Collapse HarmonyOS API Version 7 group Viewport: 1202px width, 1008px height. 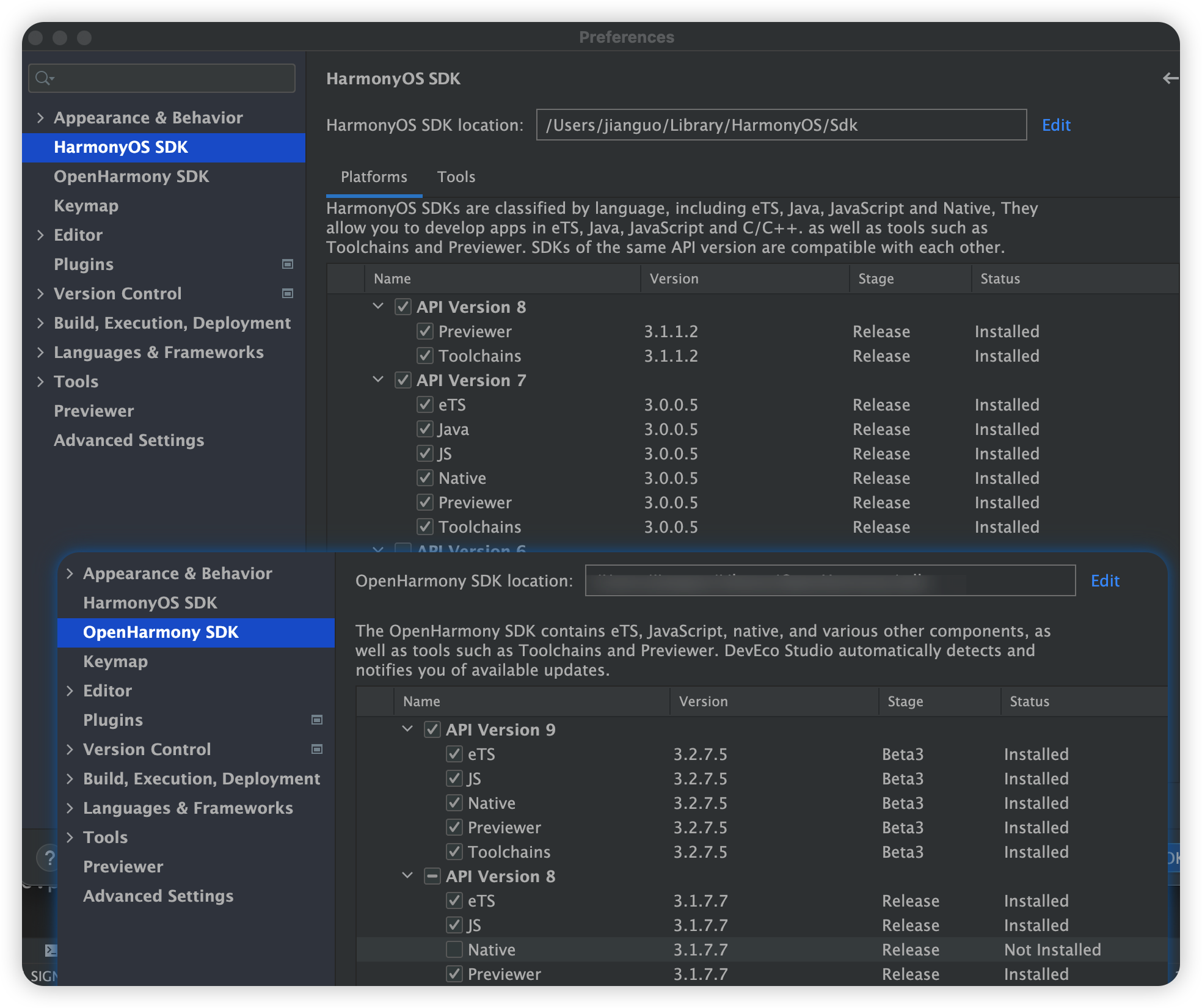point(378,379)
